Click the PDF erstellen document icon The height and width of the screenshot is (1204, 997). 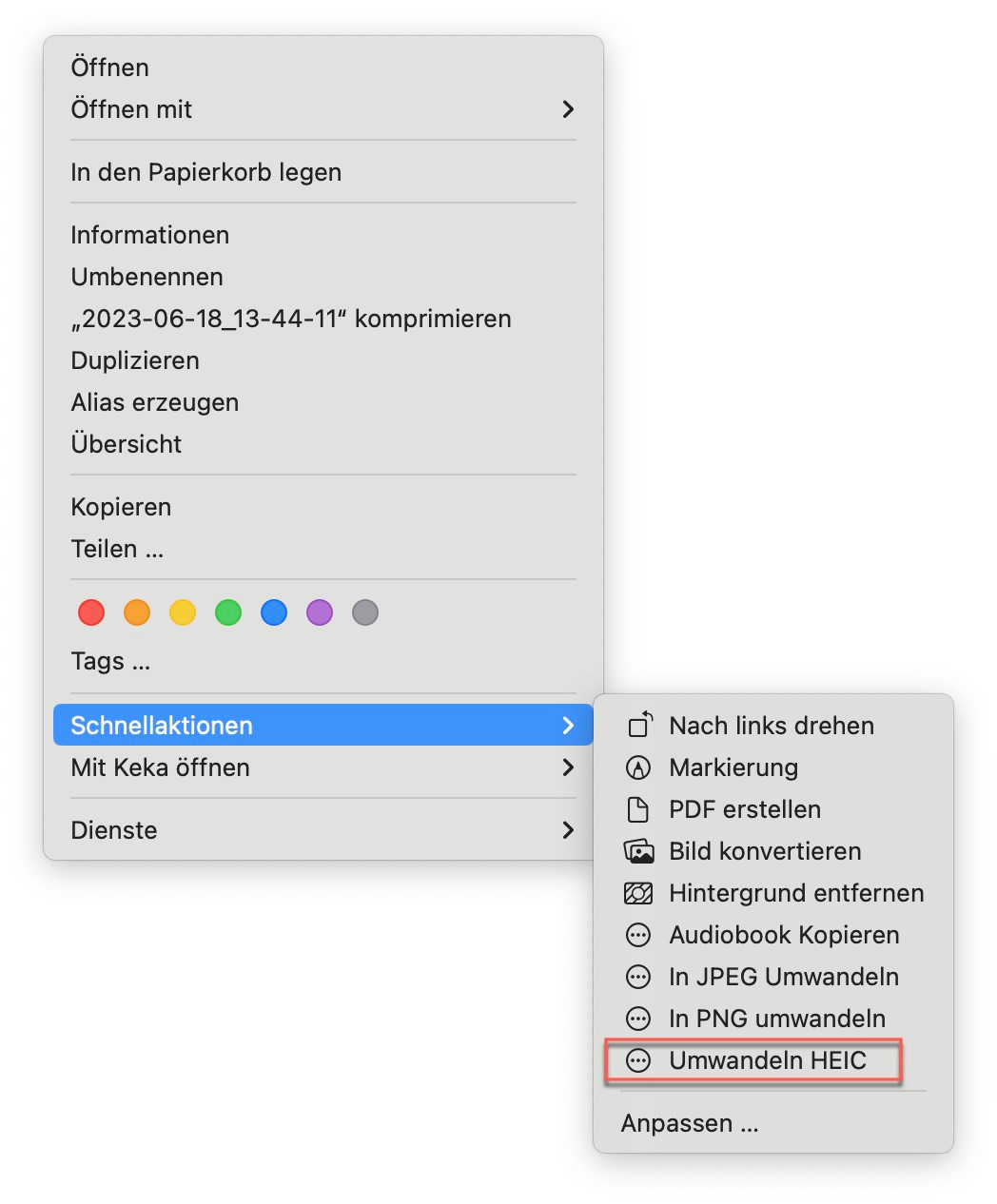[638, 809]
